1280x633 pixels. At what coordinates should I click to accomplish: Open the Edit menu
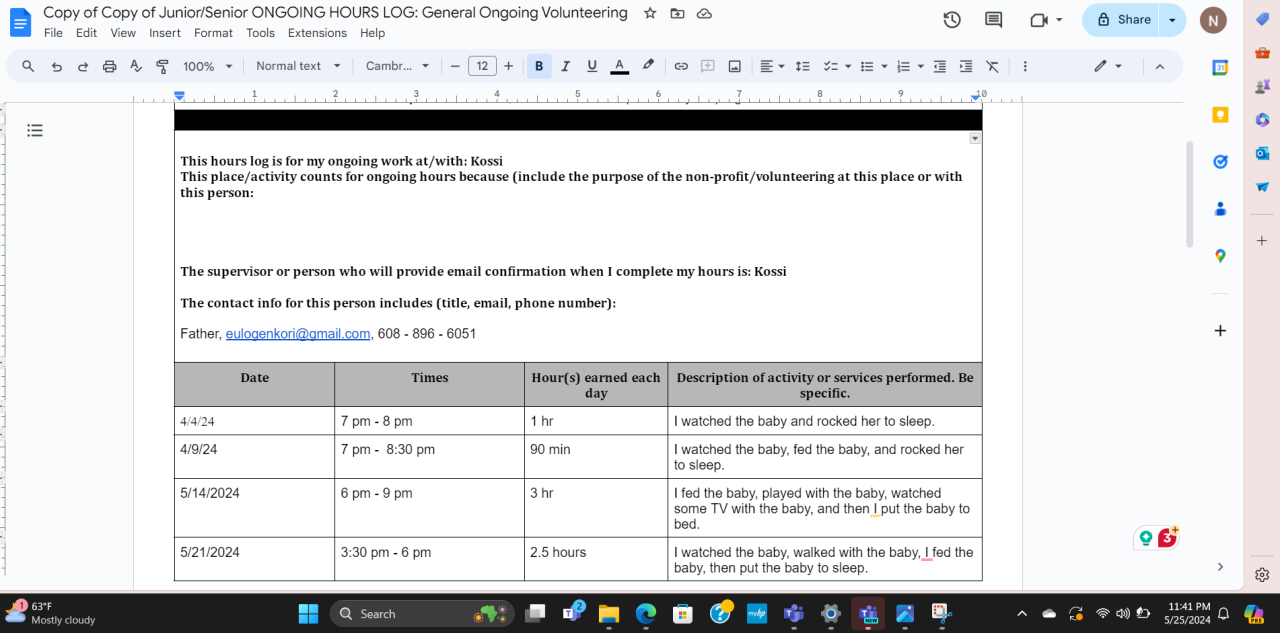tap(86, 33)
